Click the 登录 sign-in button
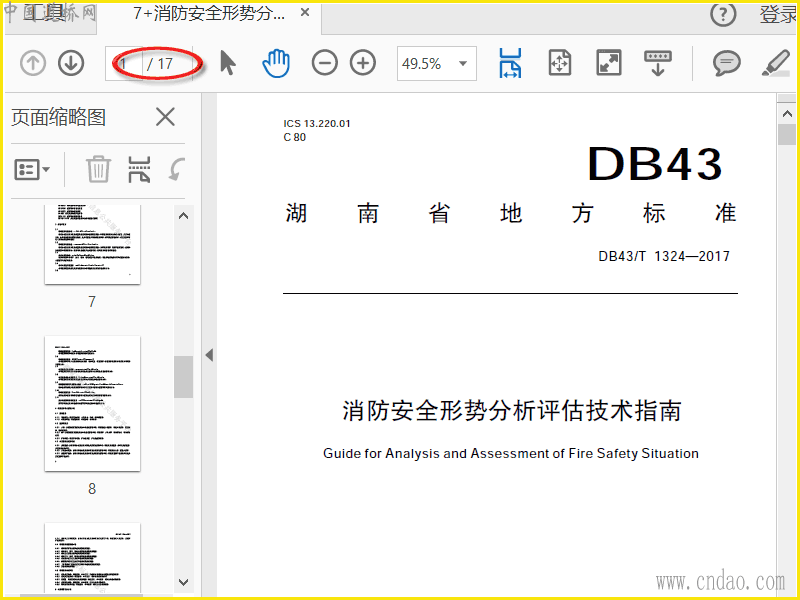Screen dimensions: 800x600 point(778,15)
